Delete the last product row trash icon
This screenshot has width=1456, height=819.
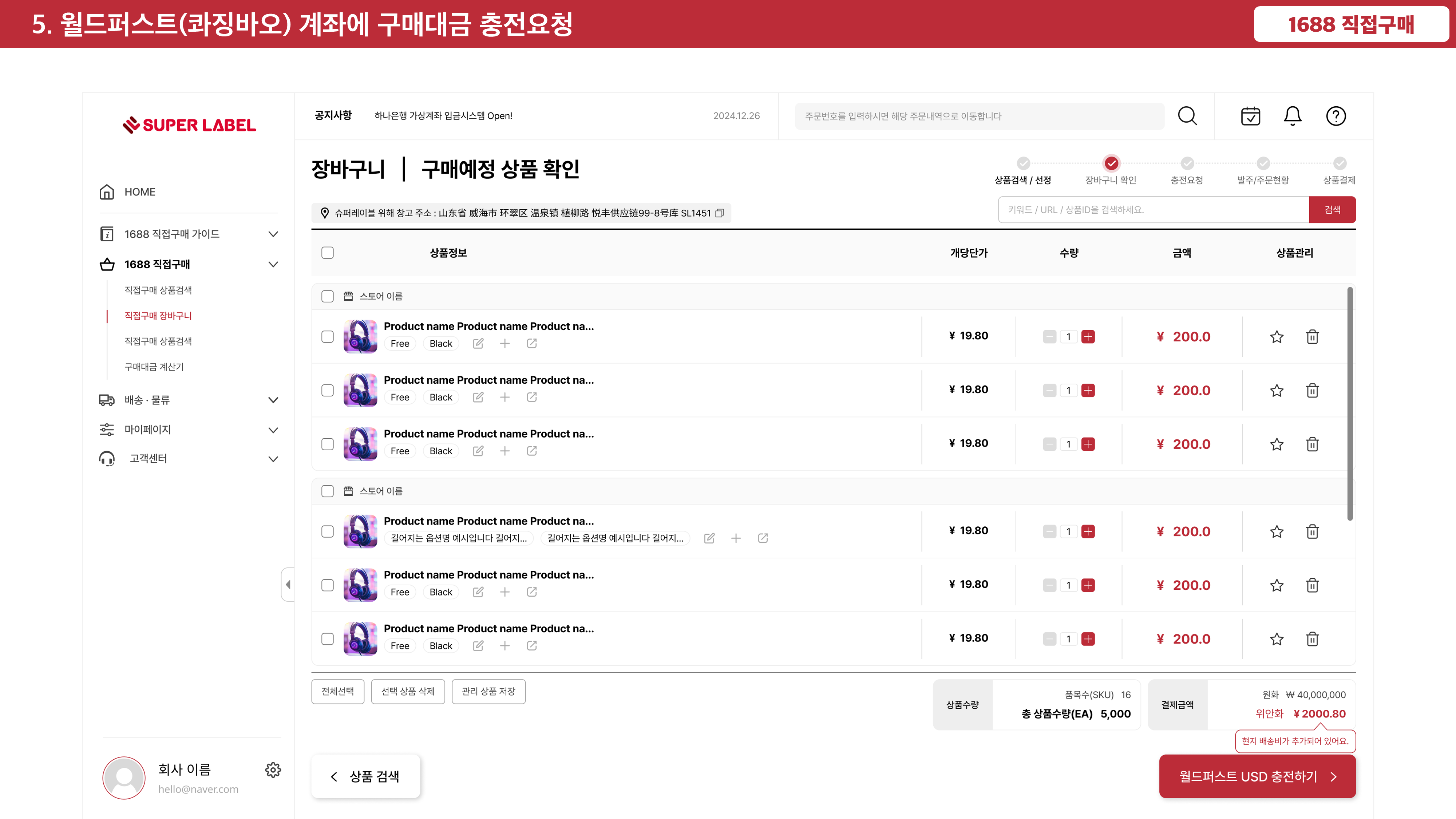coord(1312,639)
